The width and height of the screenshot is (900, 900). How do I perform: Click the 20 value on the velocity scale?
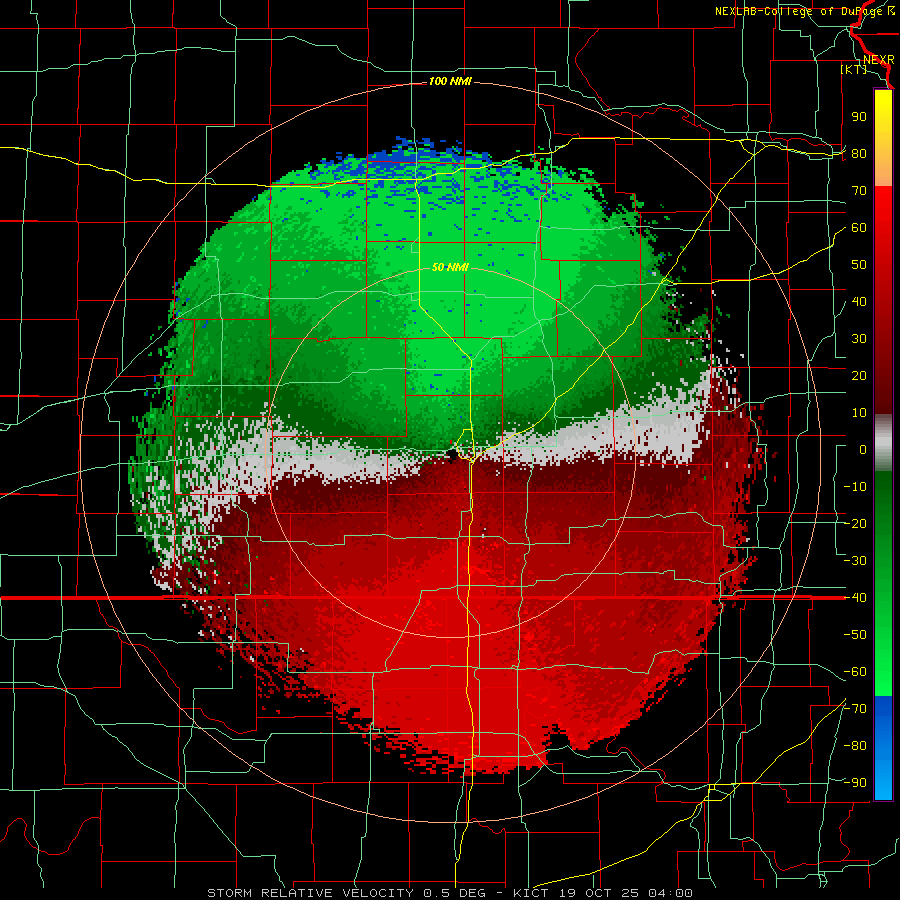tap(859, 376)
